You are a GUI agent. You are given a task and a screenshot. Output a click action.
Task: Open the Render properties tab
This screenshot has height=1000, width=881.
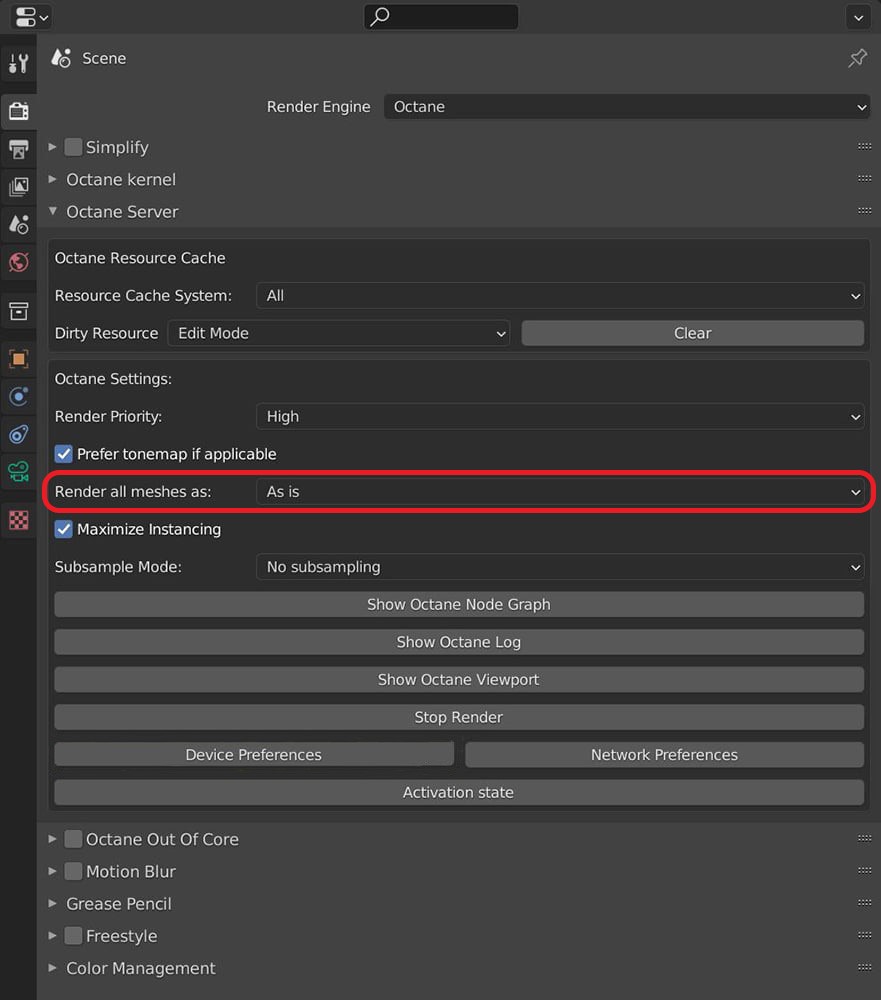tap(18, 110)
